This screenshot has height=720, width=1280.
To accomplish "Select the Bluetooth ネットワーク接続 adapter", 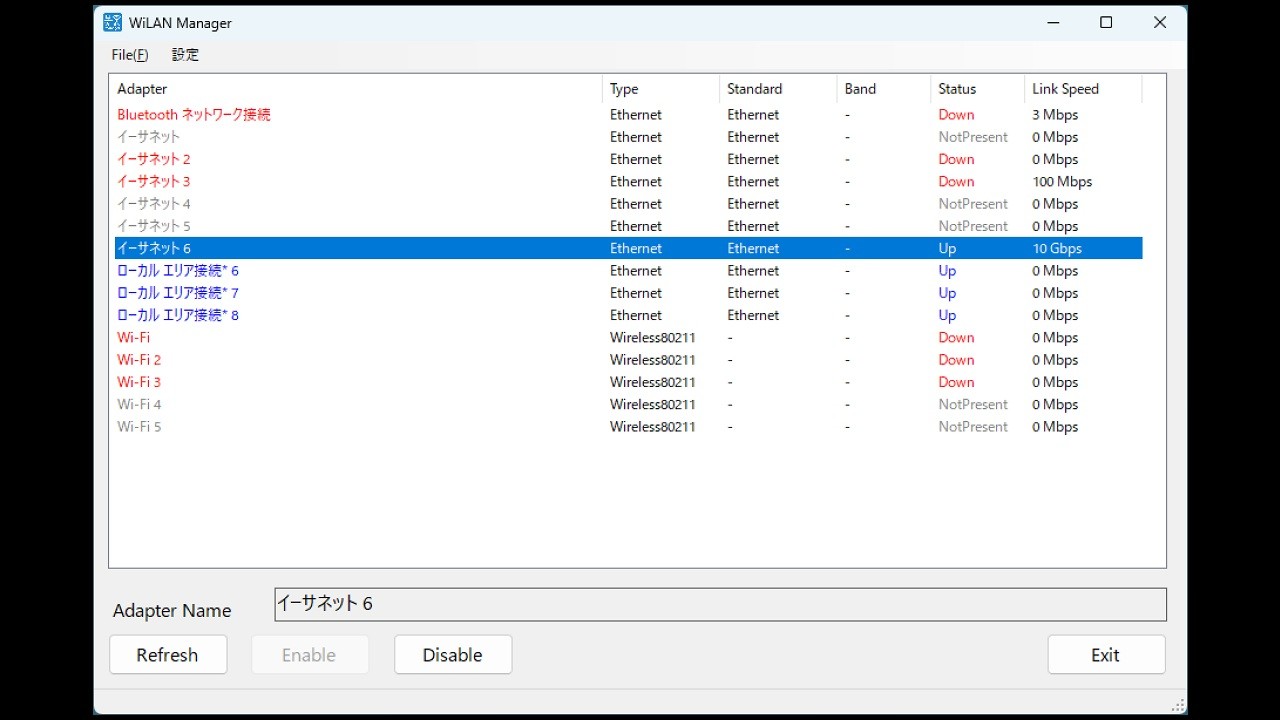I will [x=191, y=114].
